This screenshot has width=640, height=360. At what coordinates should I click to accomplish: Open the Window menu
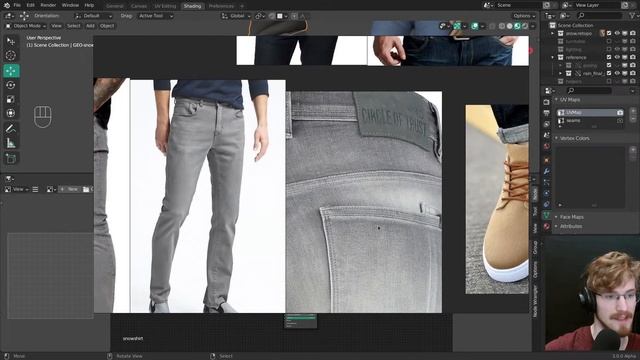tap(70, 5)
